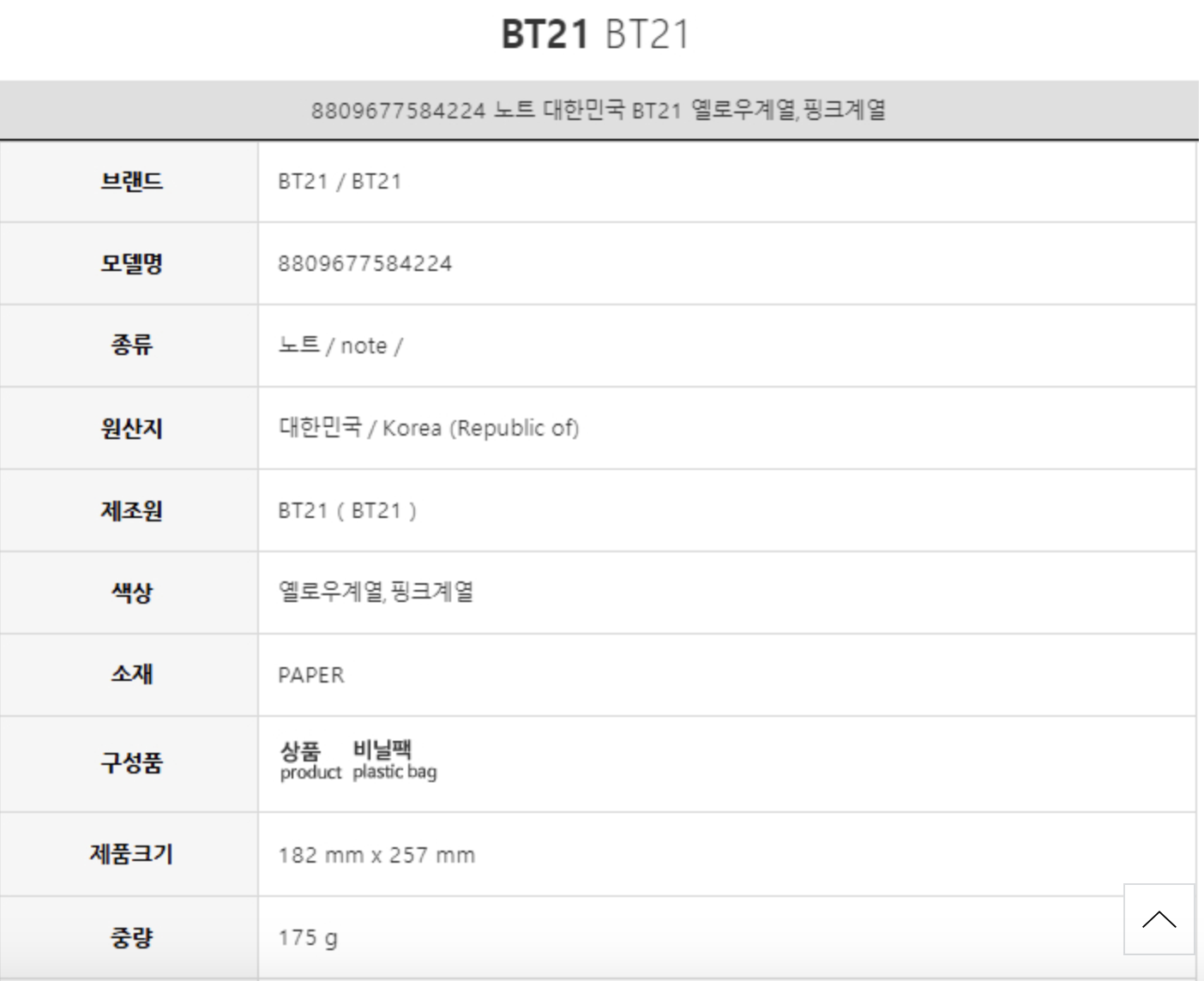Image resolution: width=1204 pixels, height=981 pixels.
Task: Click the 제조원 row label
Action: [x=131, y=510]
